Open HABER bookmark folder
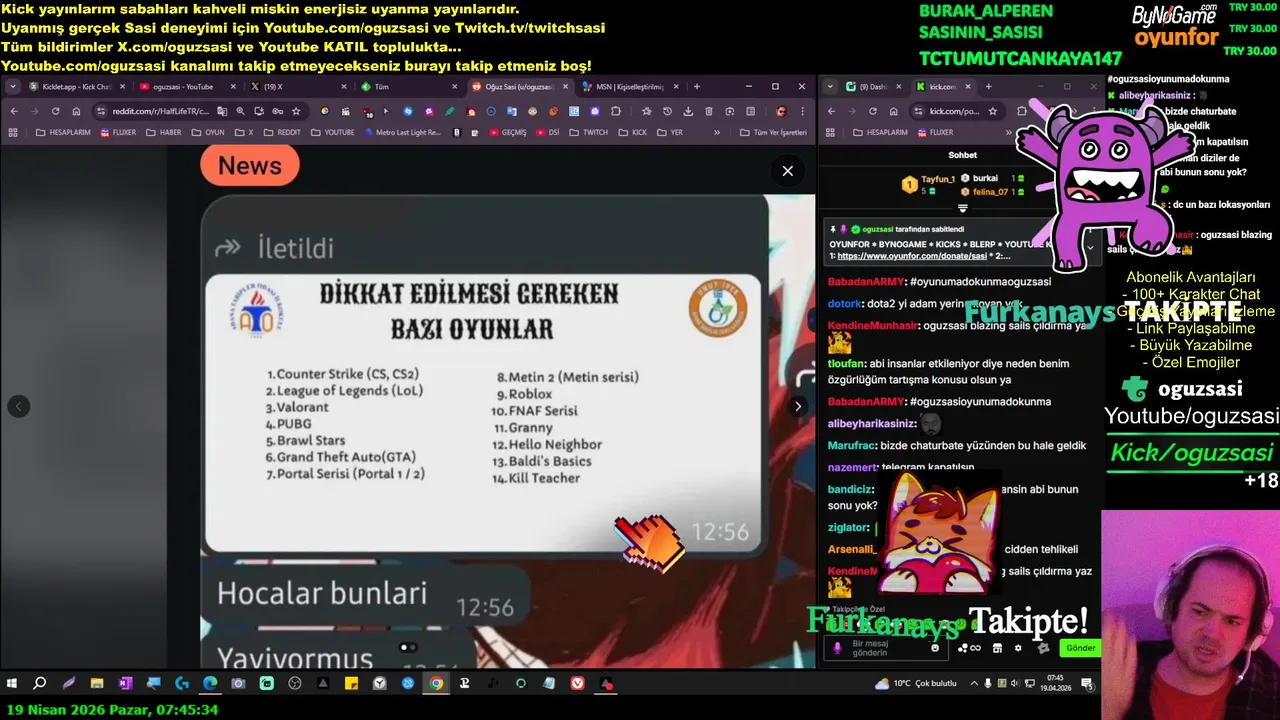Viewport: 1280px width, 720px height. click(x=163, y=132)
